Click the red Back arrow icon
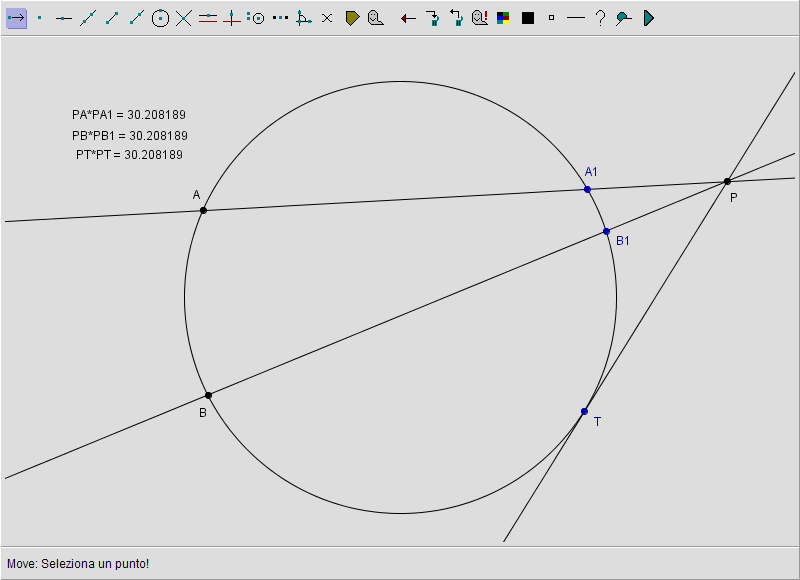Viewport: 800px width, 580px height. [408, 18]
